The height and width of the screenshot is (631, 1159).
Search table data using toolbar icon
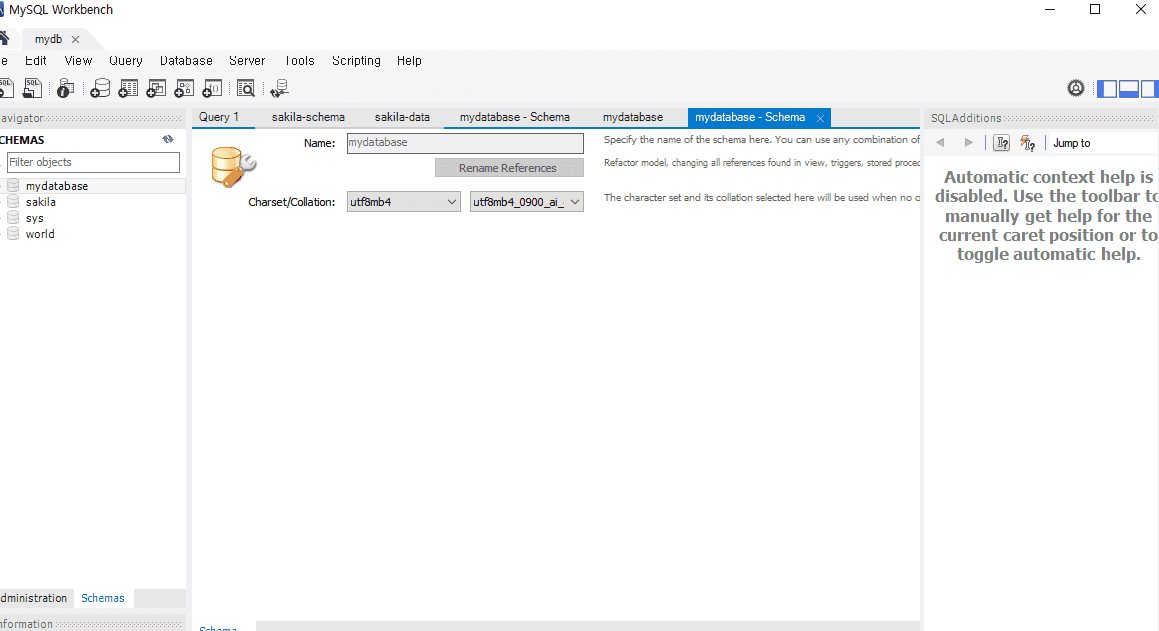[245, 89]
